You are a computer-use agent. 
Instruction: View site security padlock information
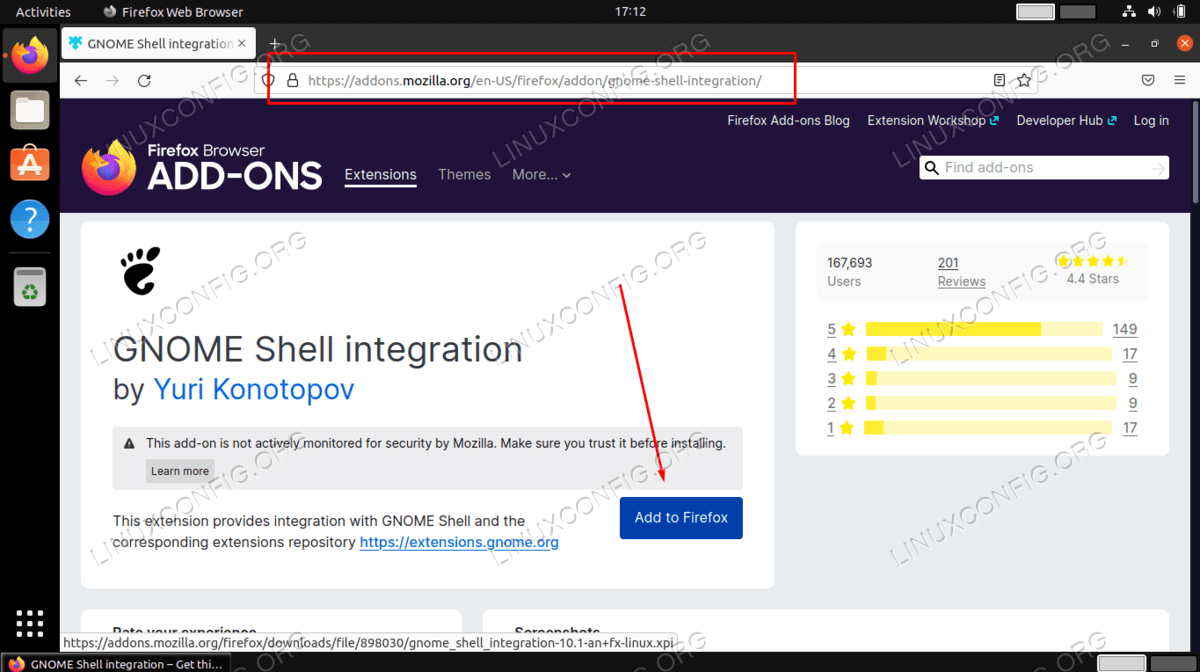click(292, 81)
